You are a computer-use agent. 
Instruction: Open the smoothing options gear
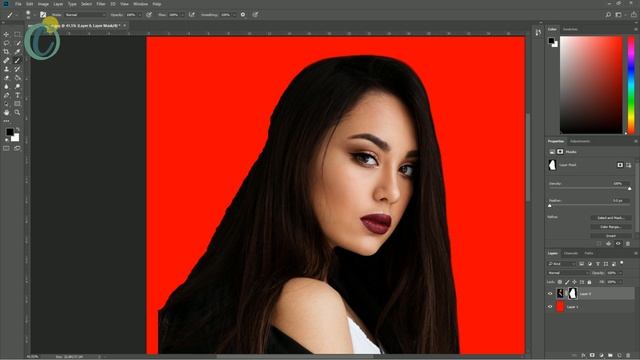point(243,15)
